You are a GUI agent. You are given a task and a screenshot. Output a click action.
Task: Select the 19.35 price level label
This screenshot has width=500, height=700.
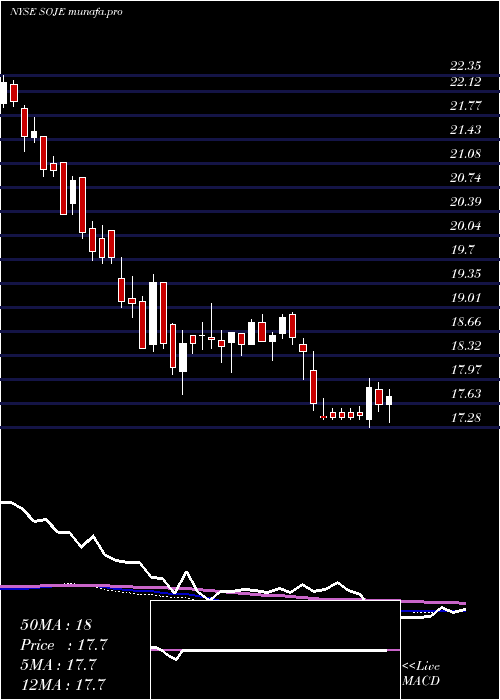tap(465, 274)
